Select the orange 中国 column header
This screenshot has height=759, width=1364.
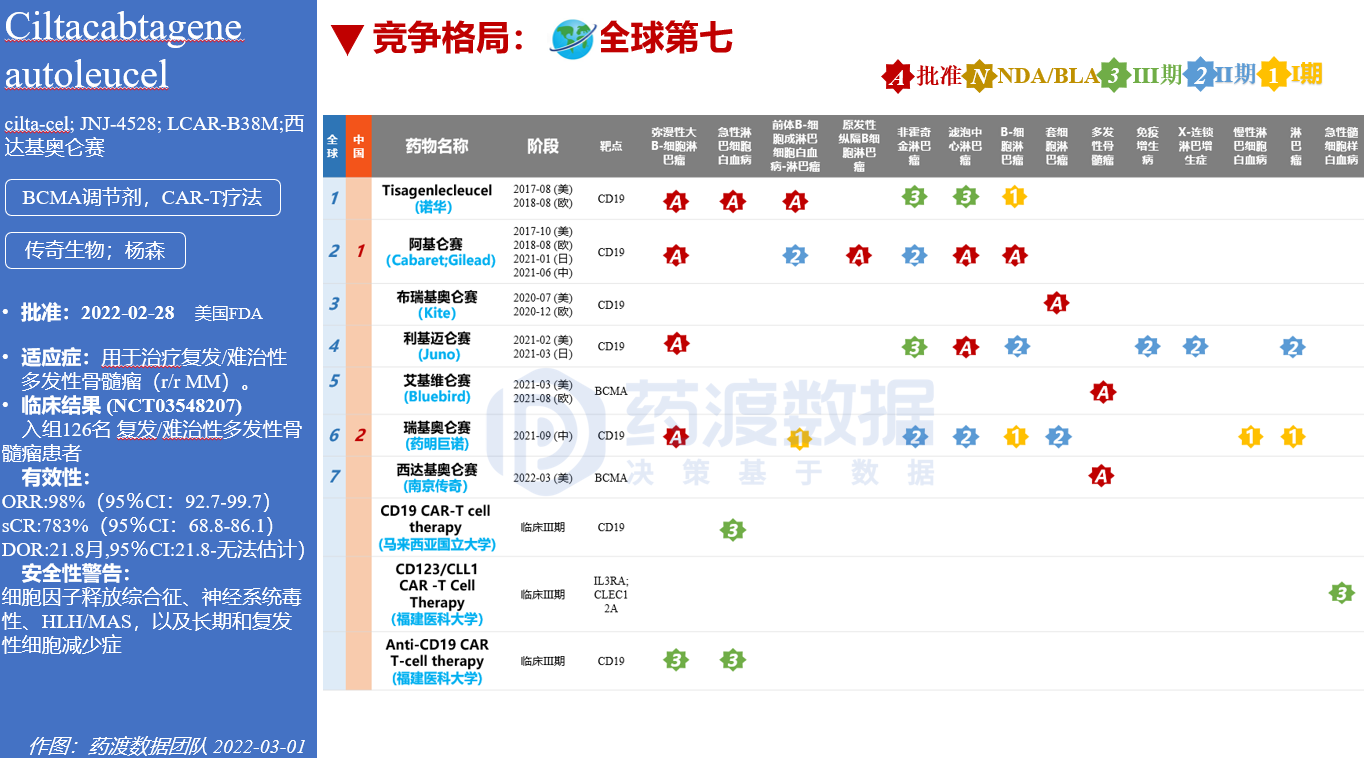(x=358, y=146)
